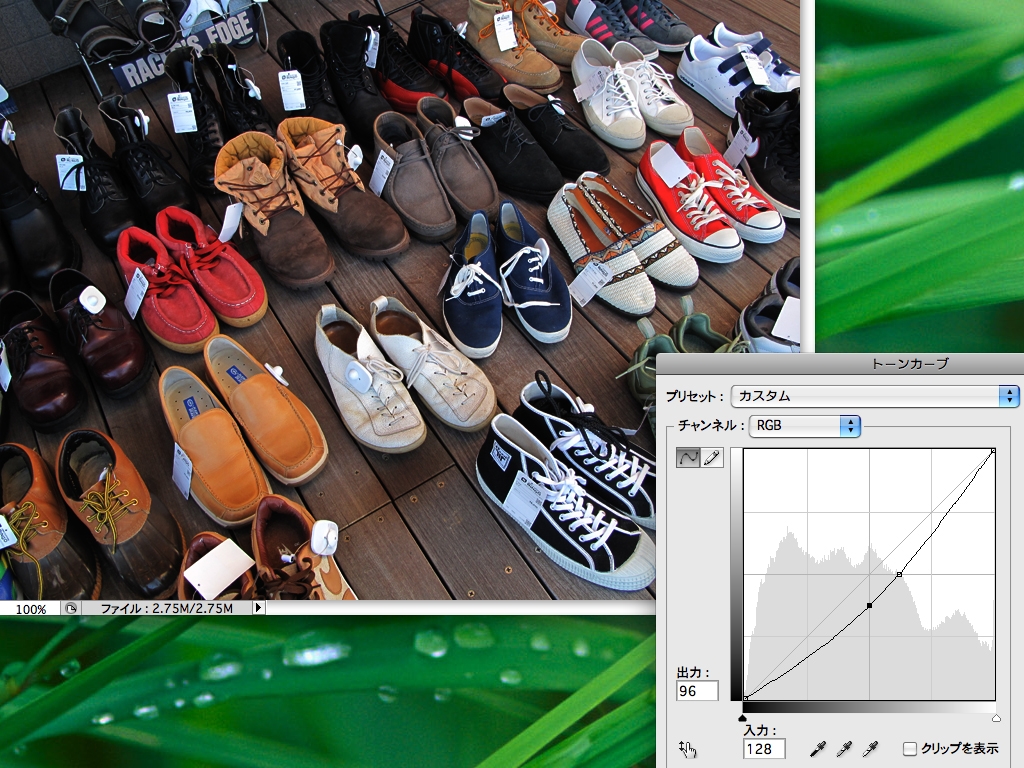Click the status bar info icon beside zoom

(x=72, y=608)
